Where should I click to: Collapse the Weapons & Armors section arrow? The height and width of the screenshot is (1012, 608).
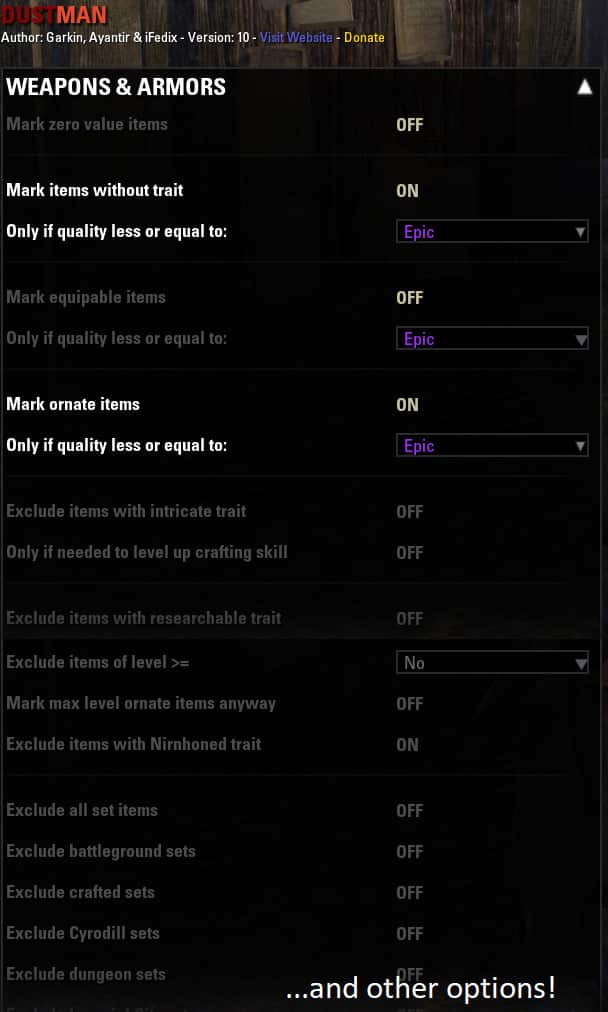pos(584,87)
